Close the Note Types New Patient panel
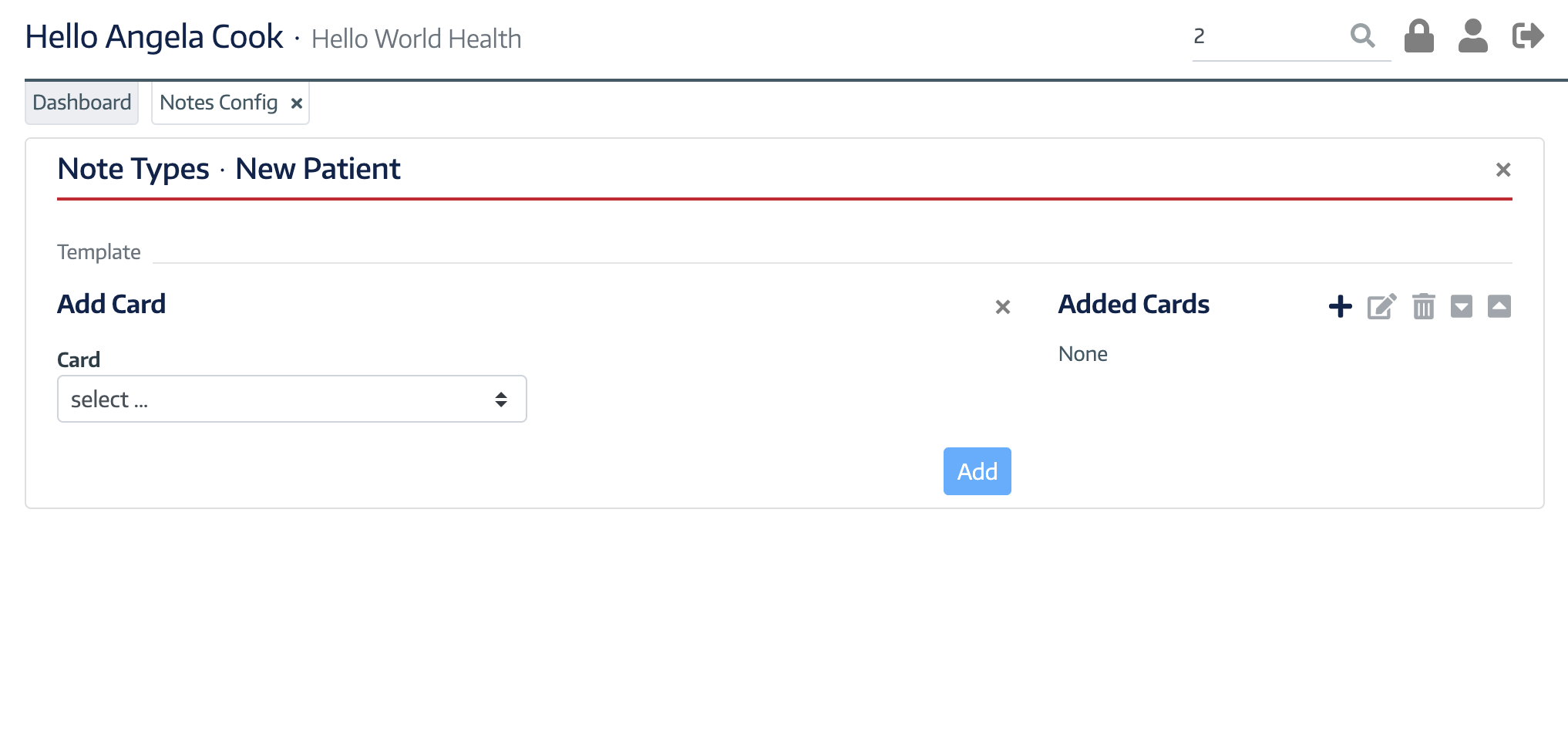Viewport: 1568px width, 742px height. pyautogui.click(x=1502, y=170)
